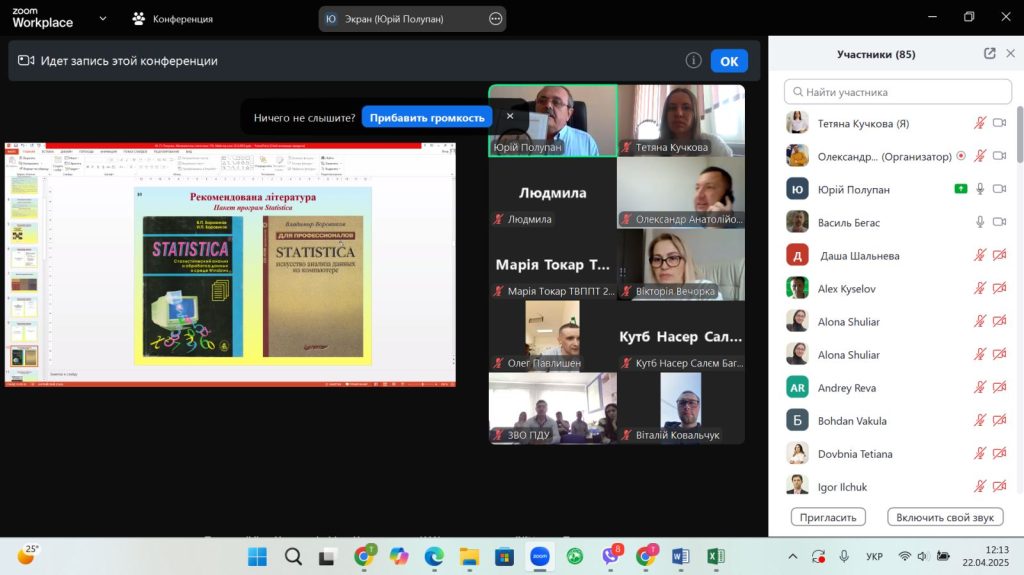Toggle Тетяна Кучкова camera icon
The width and height of the screenshot is (1024, 575).
(999, 124)
